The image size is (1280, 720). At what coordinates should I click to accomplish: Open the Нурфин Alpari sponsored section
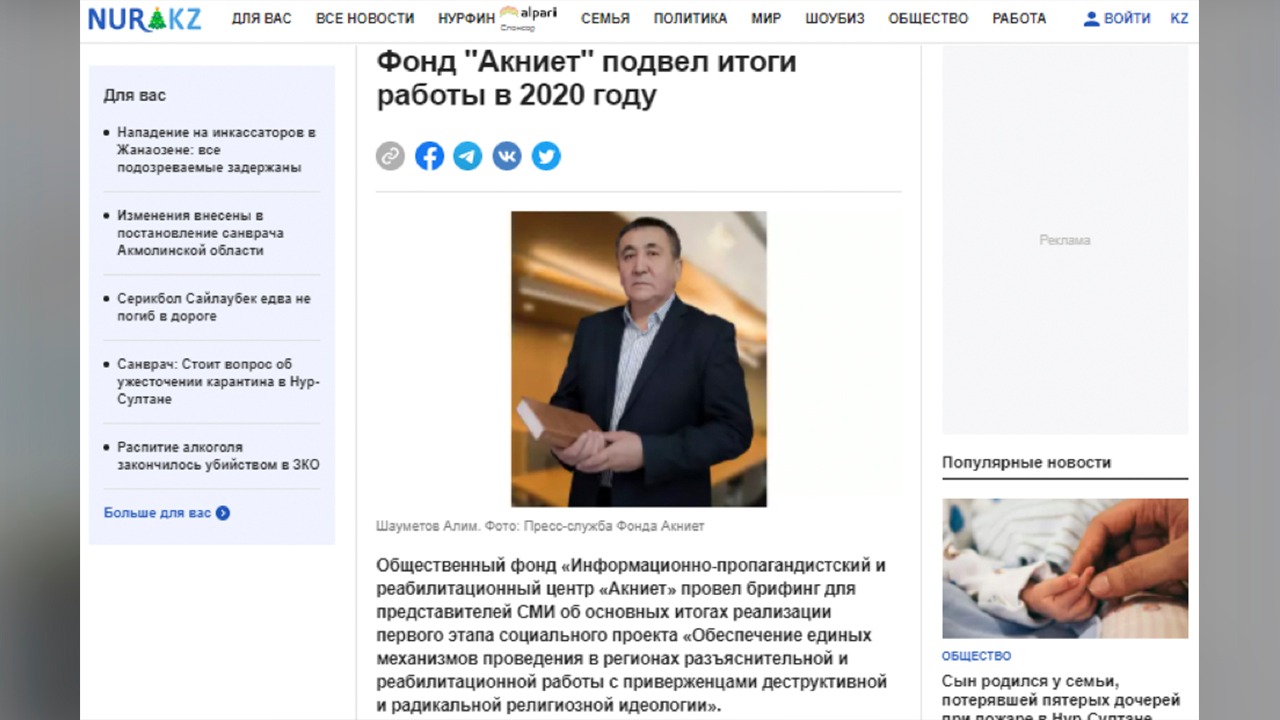pyautogui.click(x=497, y=18)
